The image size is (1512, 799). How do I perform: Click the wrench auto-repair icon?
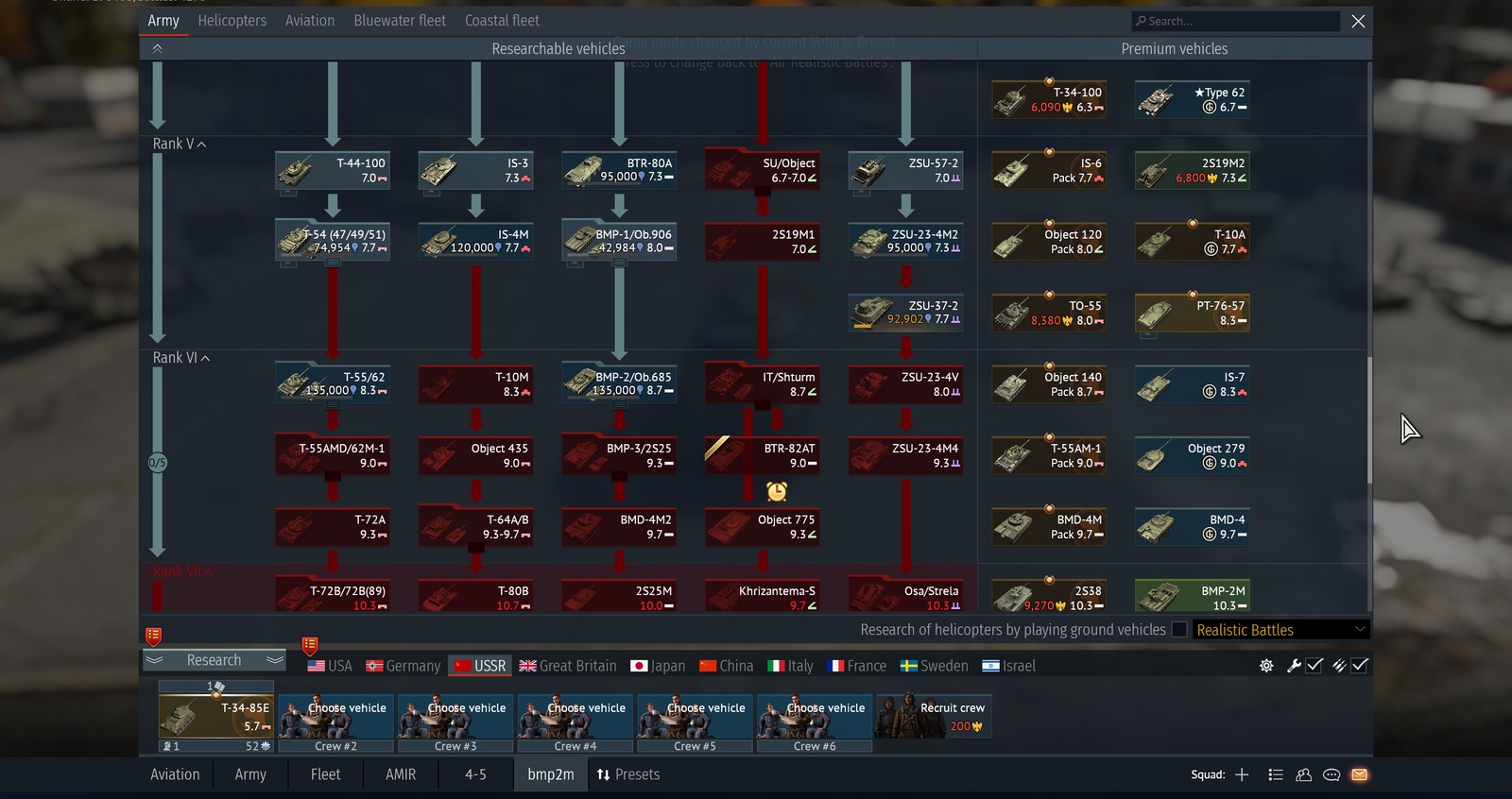1295,666
